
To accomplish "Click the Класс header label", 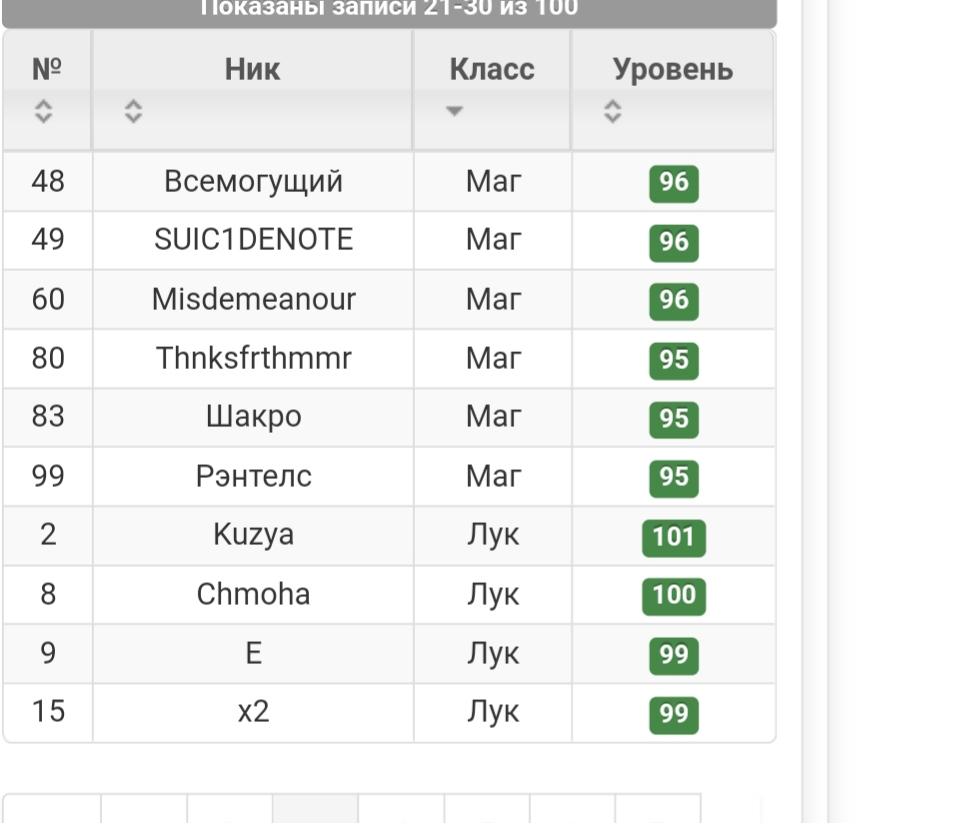I will point(492,69).
